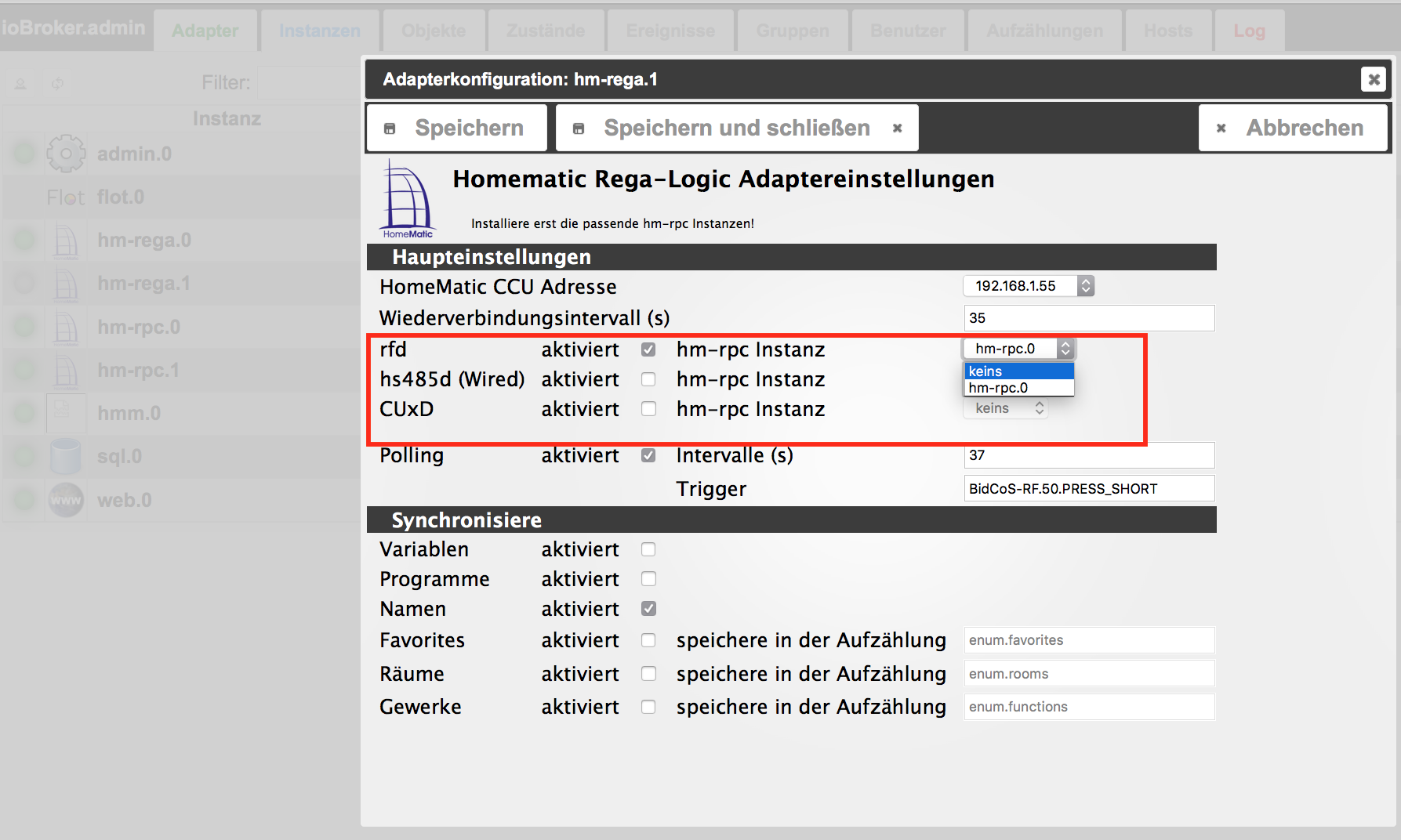Select the 'web.0' instance name
The width and height of the screenshot is (1401, 840).
coord(125,500)
